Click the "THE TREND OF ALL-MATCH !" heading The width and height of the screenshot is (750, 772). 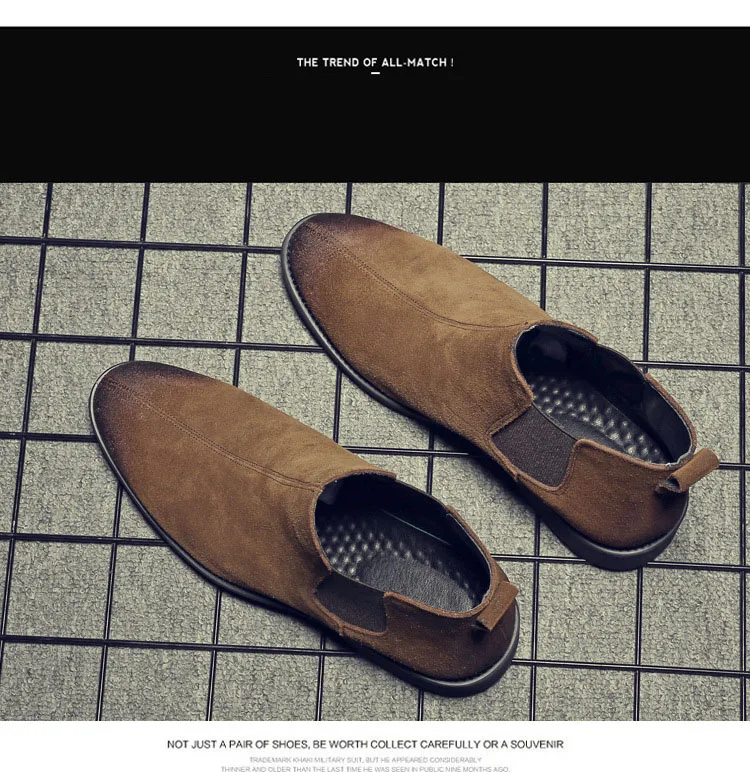375,63
